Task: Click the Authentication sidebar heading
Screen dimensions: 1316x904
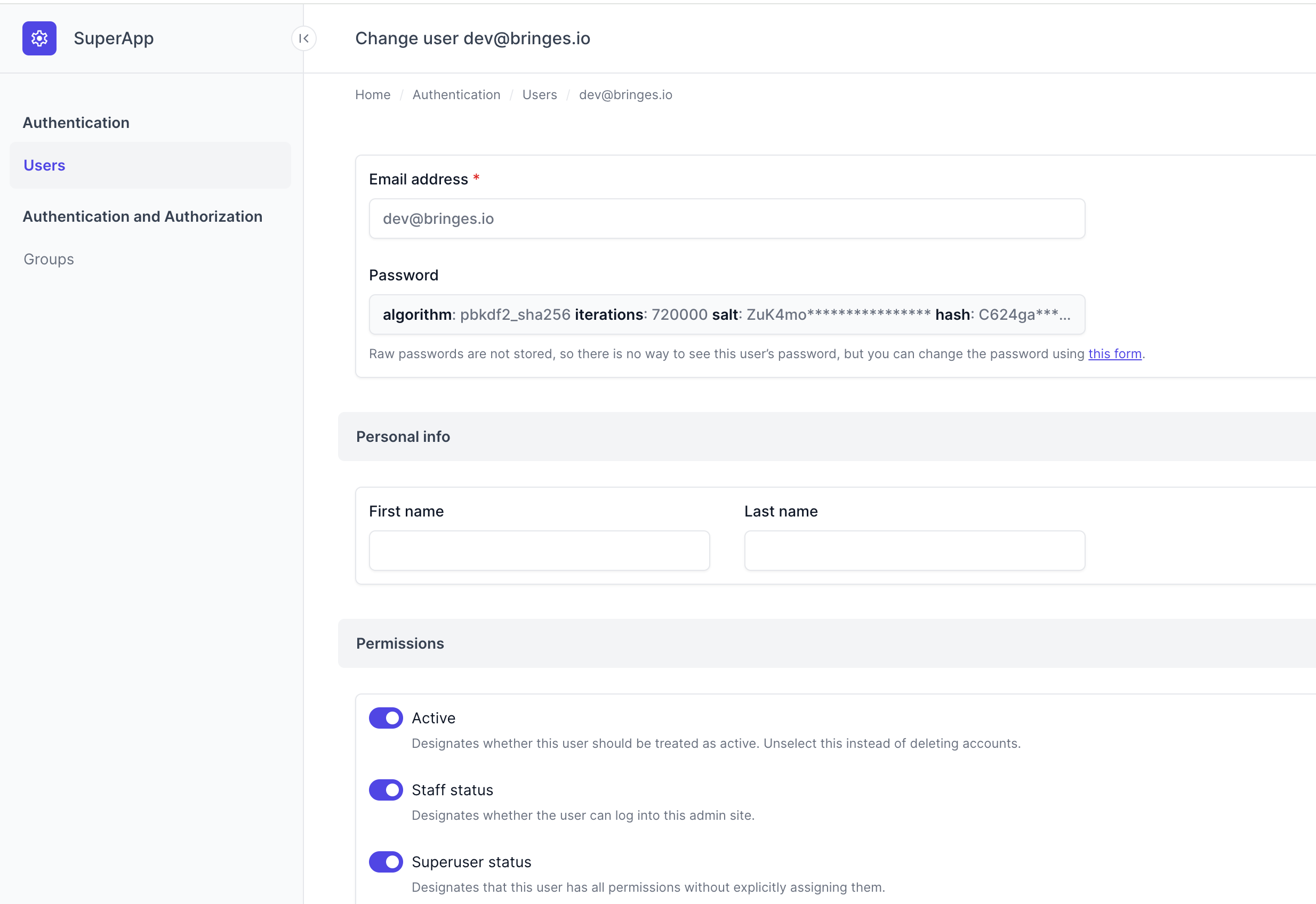Action: pos(76,123)
